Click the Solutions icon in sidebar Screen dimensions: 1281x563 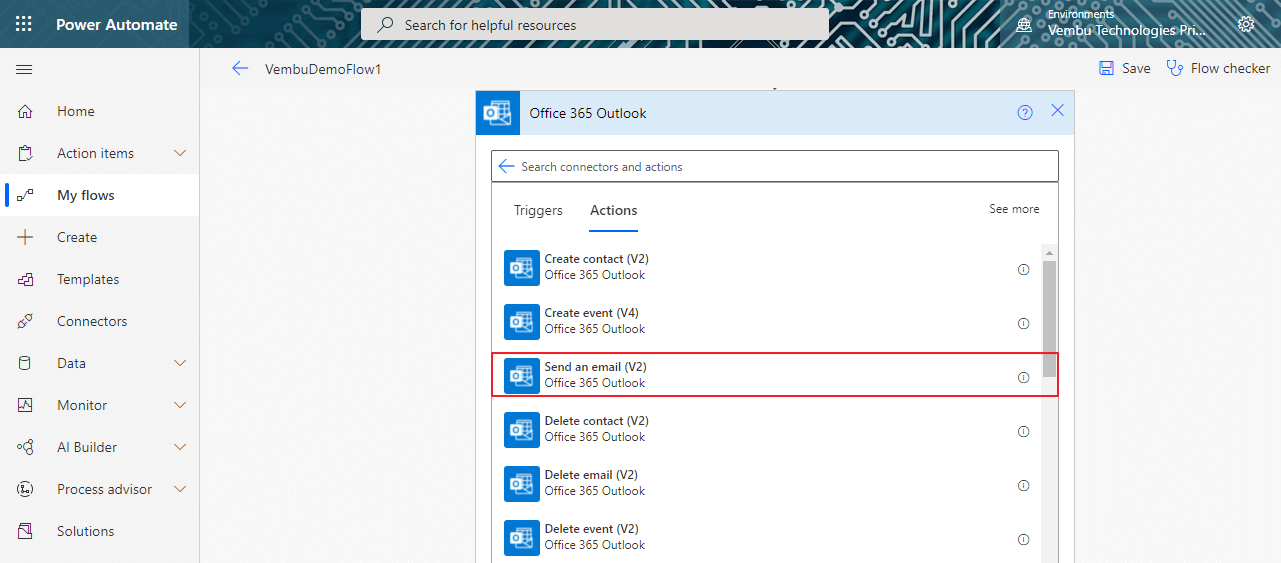pyautogui.click(x=26, y=531)
